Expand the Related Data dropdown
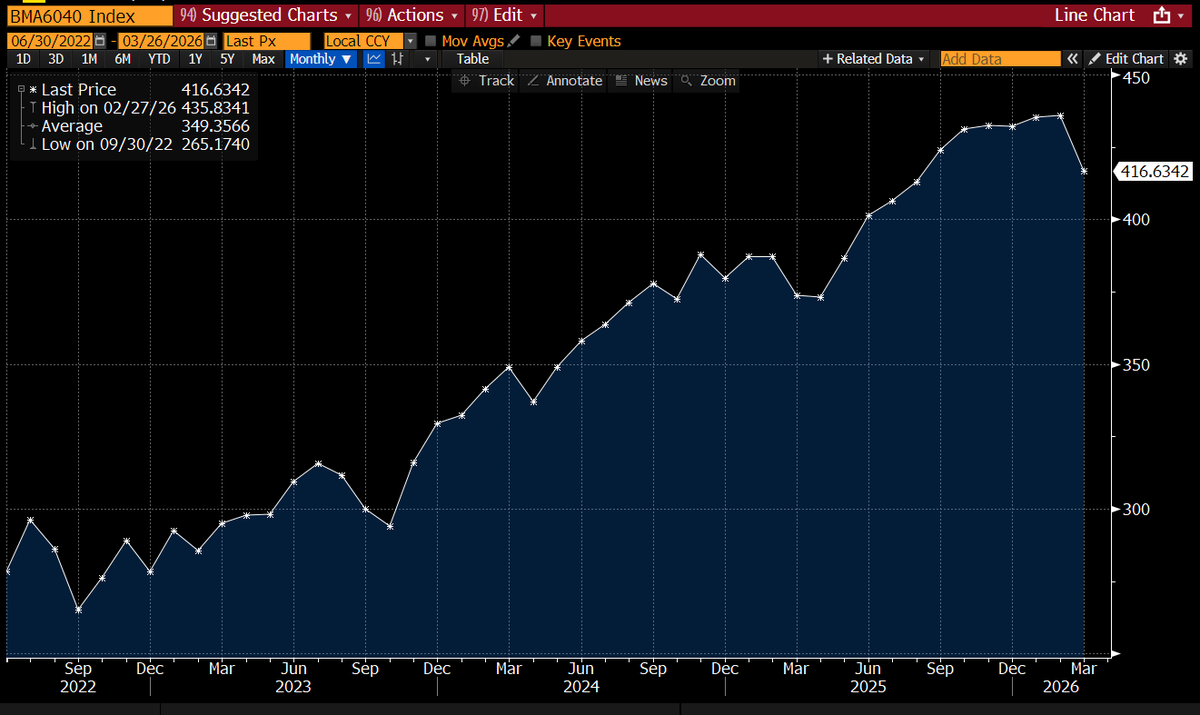The width and height of the screenshot is (1200, 715). [873, 59]
